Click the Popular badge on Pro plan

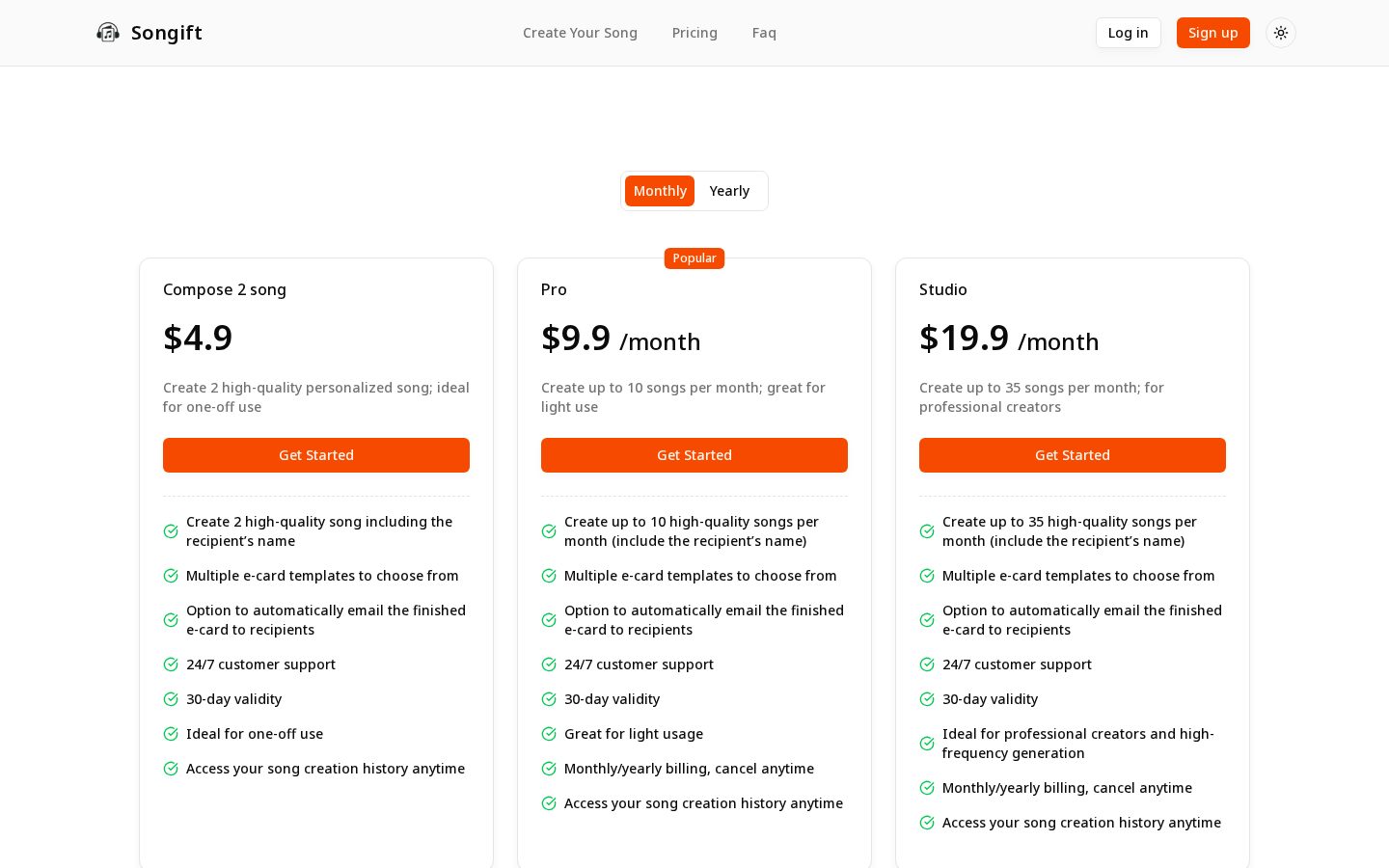point(694,258)
